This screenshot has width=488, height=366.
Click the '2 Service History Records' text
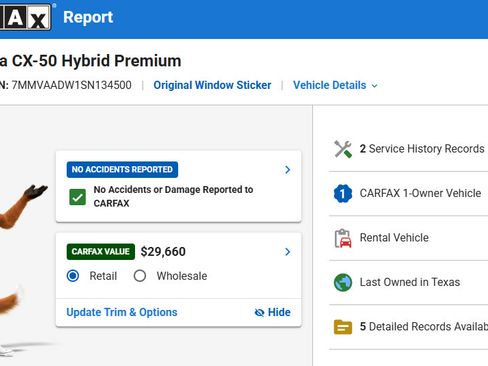point(422,149)
